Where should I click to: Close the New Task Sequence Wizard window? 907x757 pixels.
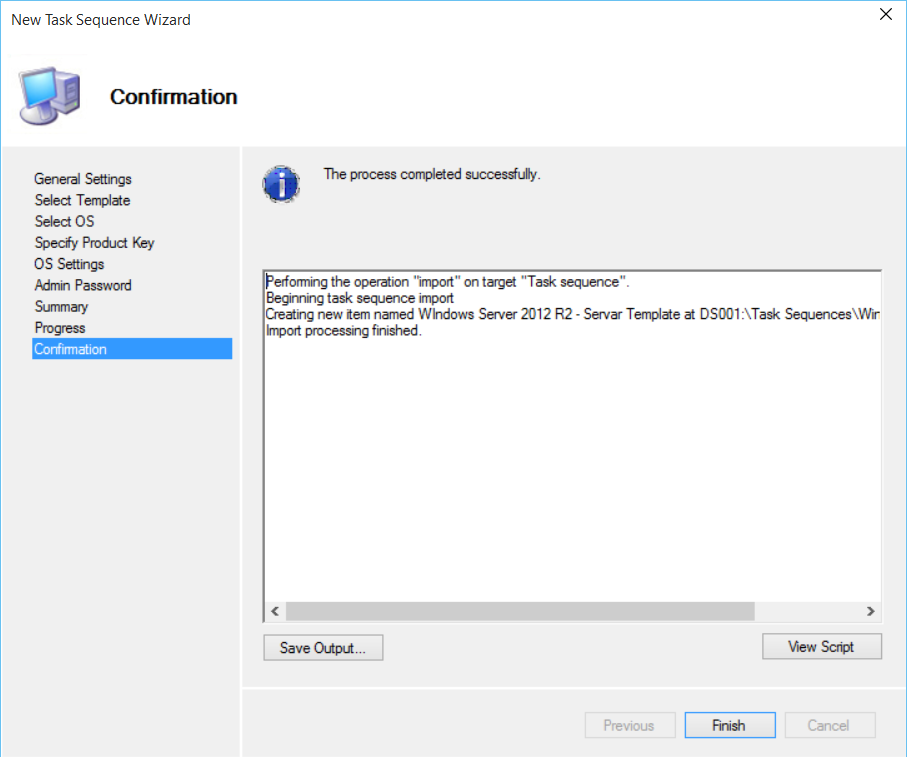[x=885, y=14]
